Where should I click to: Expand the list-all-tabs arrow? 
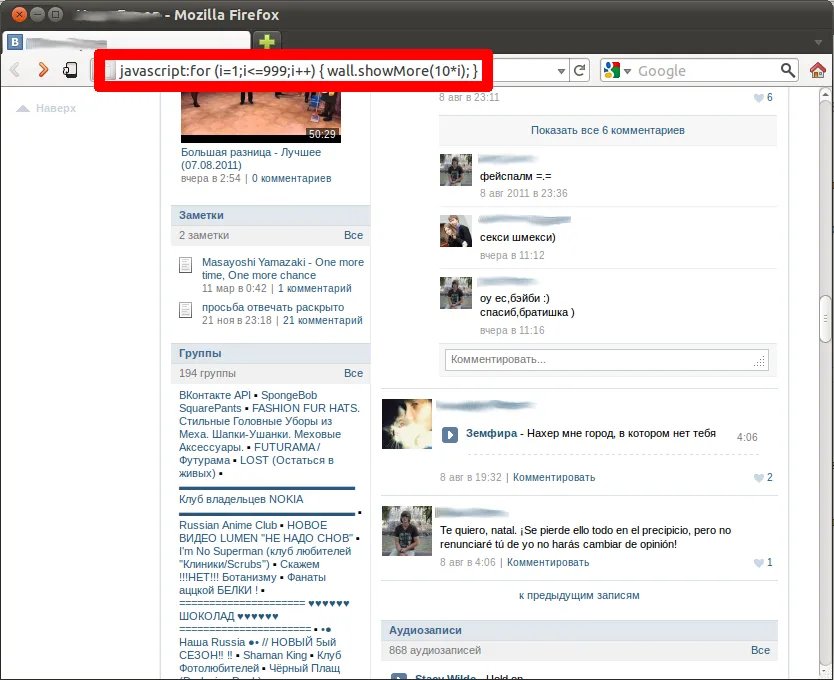click(818, 42)
